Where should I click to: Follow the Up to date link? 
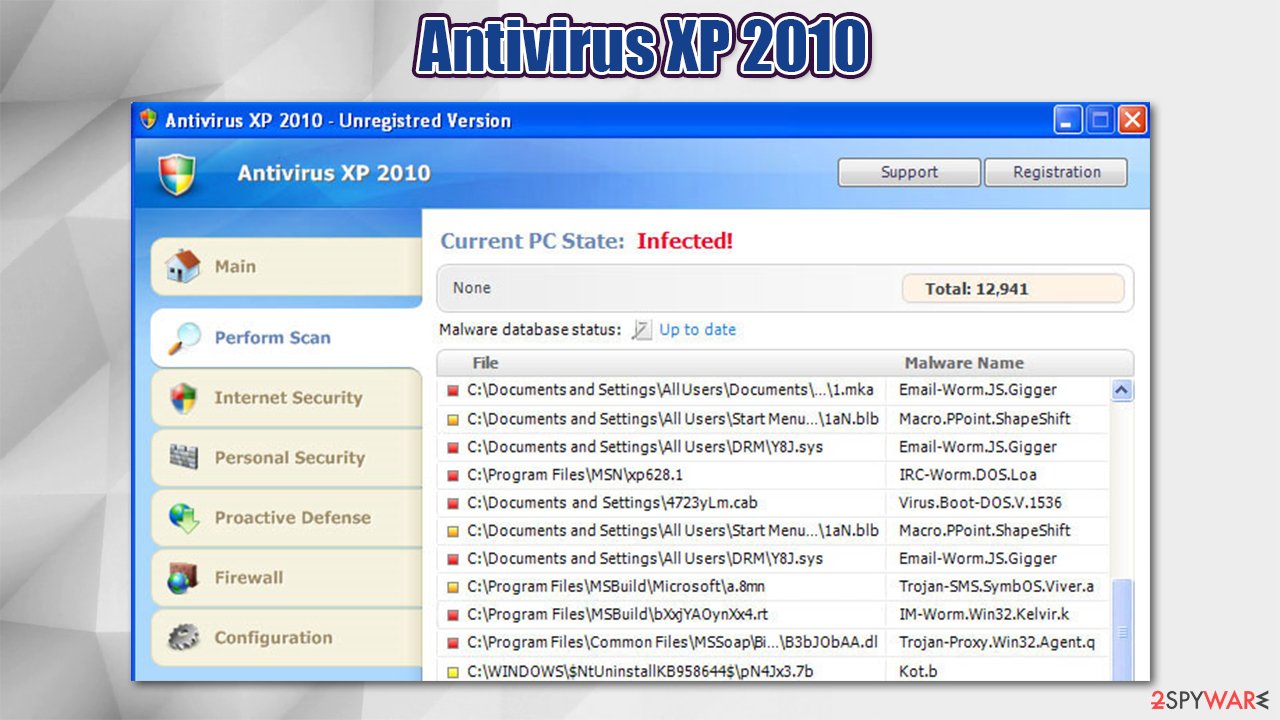click(x=697, y=329)
